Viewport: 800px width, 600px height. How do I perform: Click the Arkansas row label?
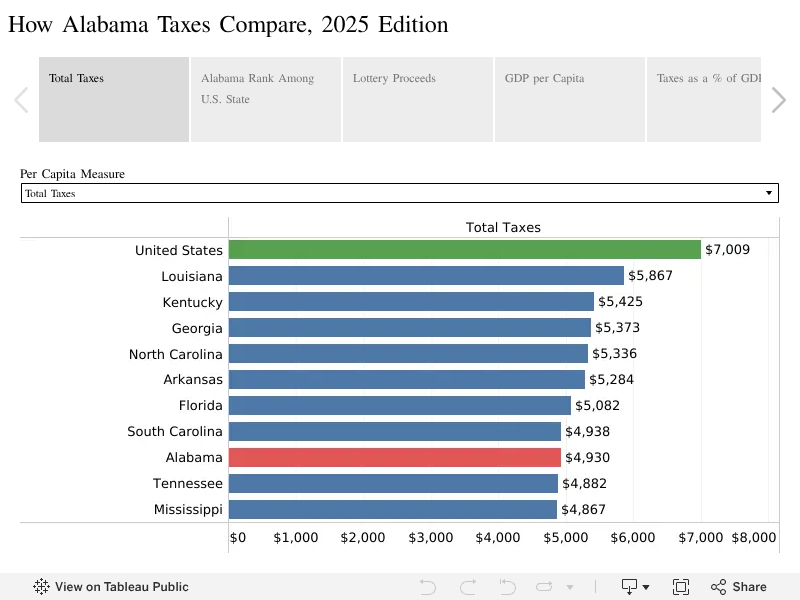point(193,379)
